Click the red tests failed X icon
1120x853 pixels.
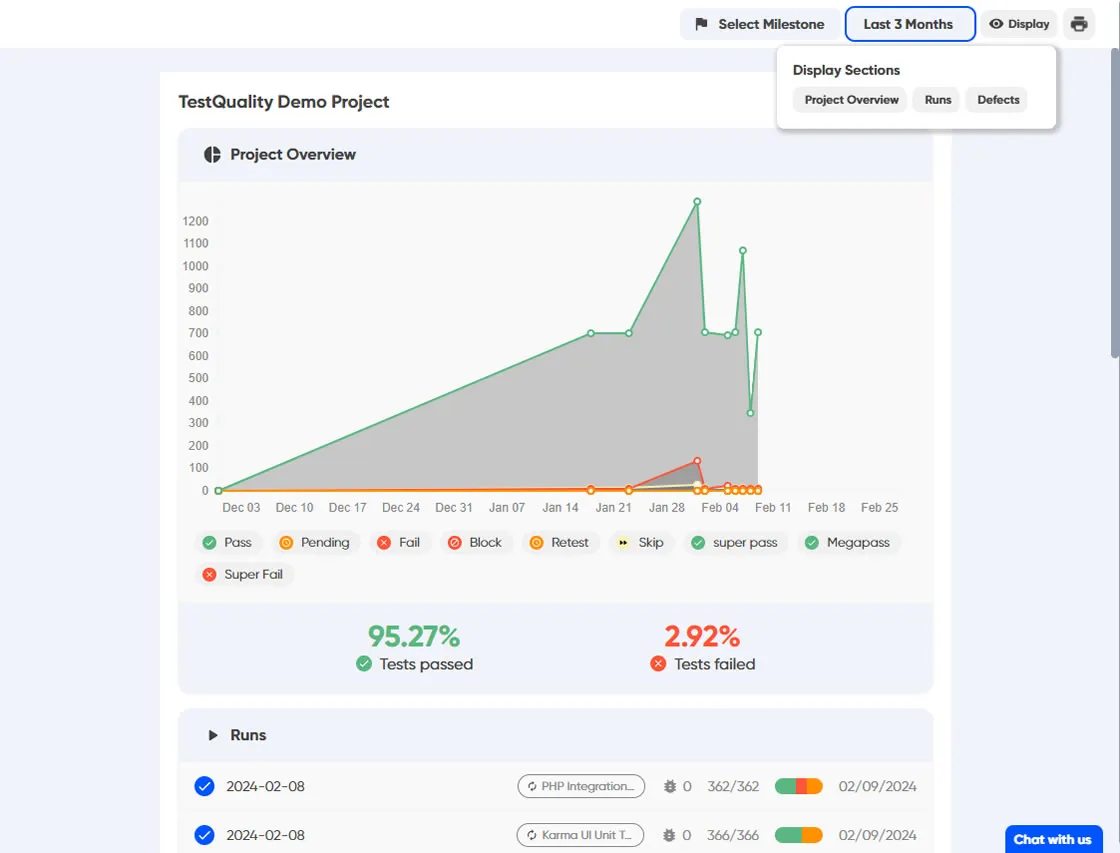pos(658,664)
